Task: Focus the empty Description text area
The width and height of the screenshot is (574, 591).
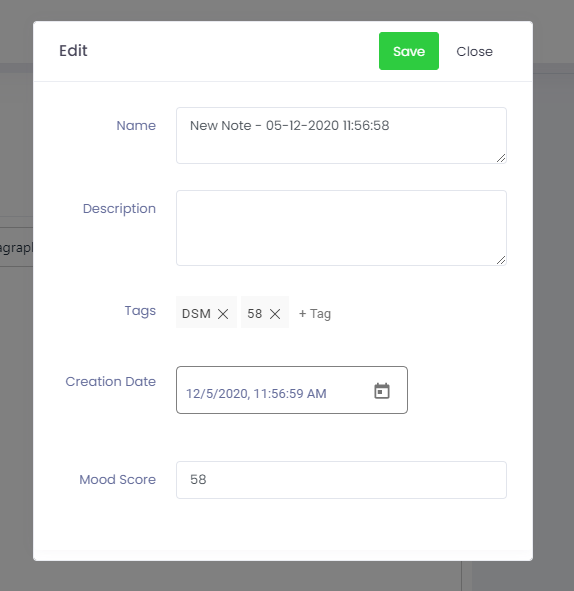Action: point(341,228)
